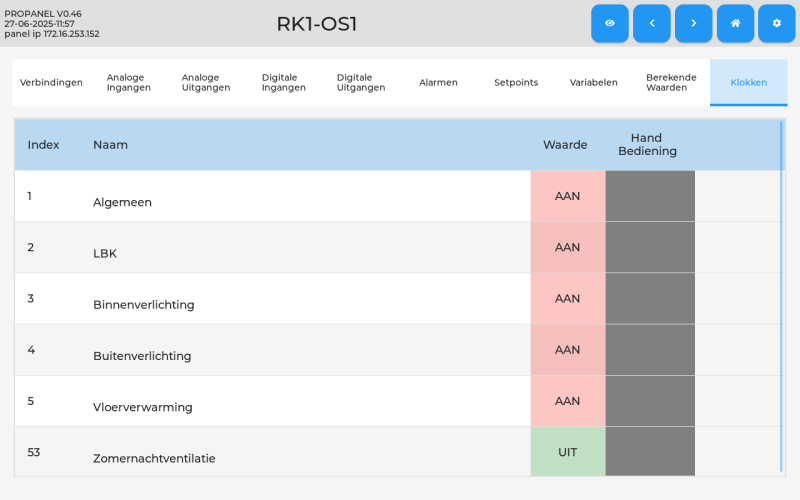
Task: Click the AAN value for Vloerverwarming
Action: point(568,401)
